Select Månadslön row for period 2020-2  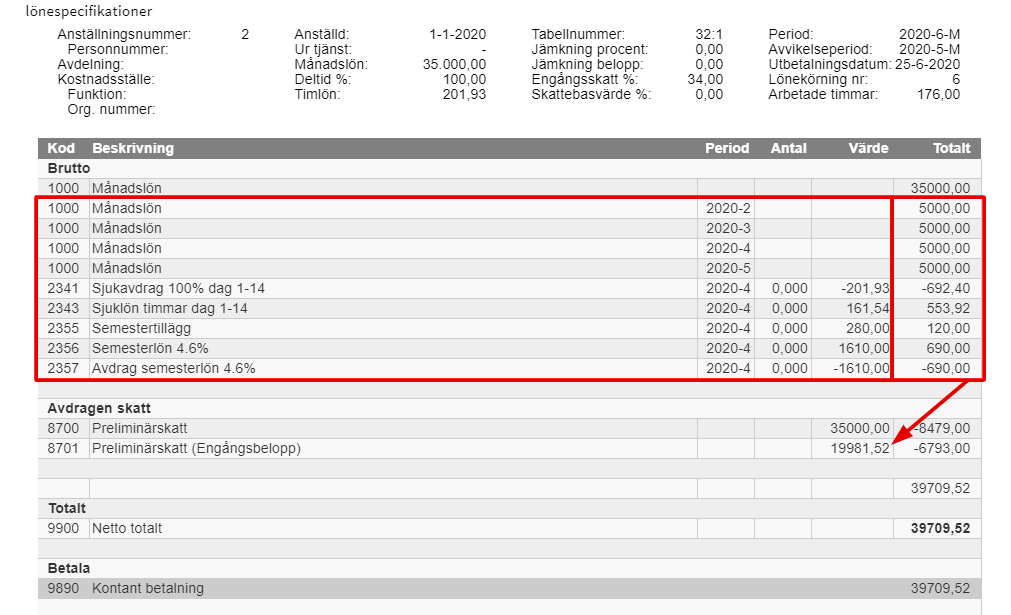click(x=509, y=208)
